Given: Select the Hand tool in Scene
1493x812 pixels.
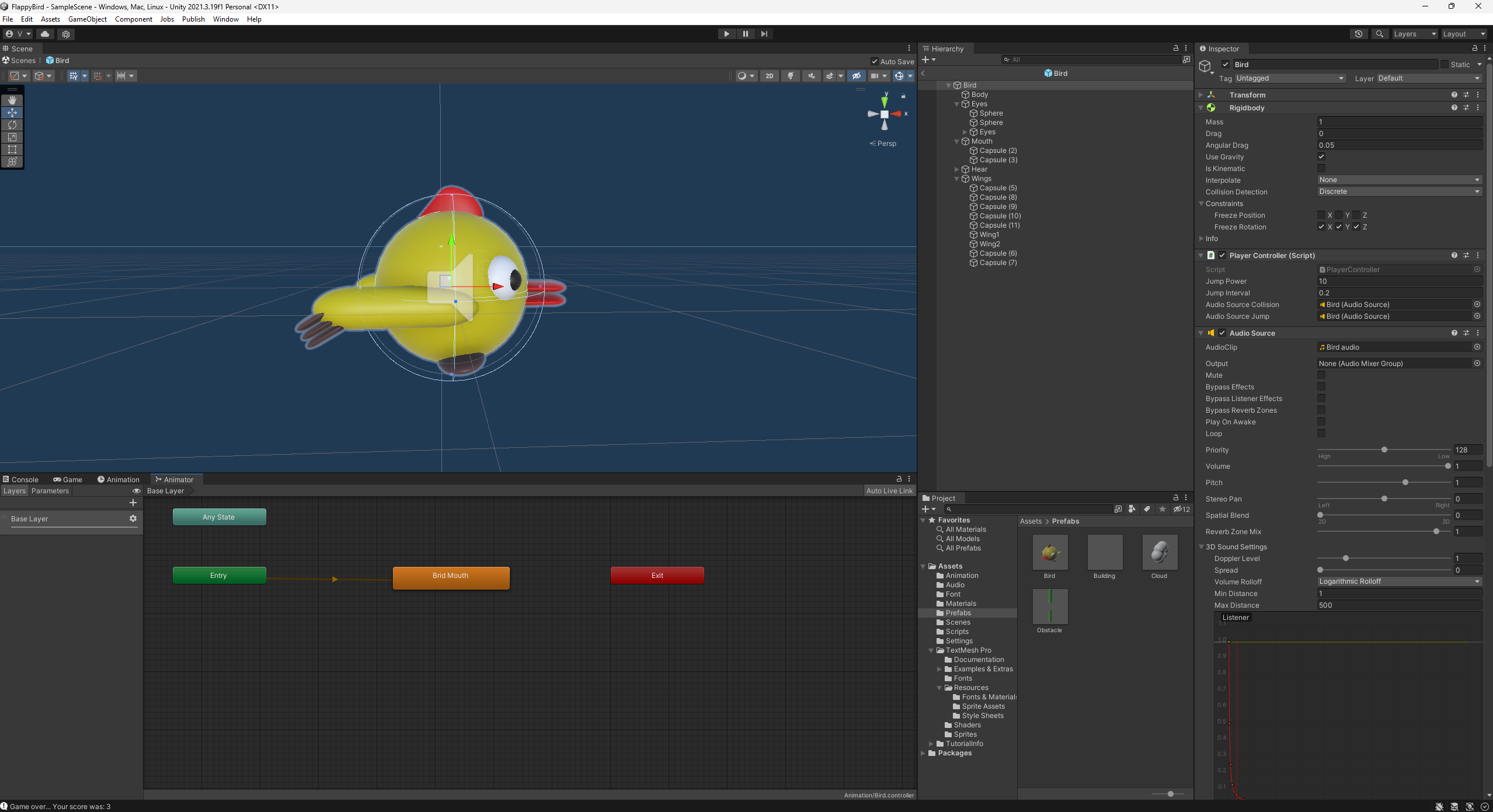Looking at the screenshot, I should click(12, 100).
